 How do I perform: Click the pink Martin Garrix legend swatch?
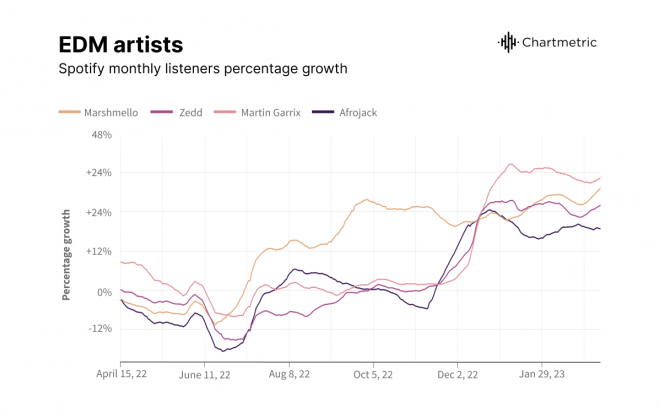224,112
